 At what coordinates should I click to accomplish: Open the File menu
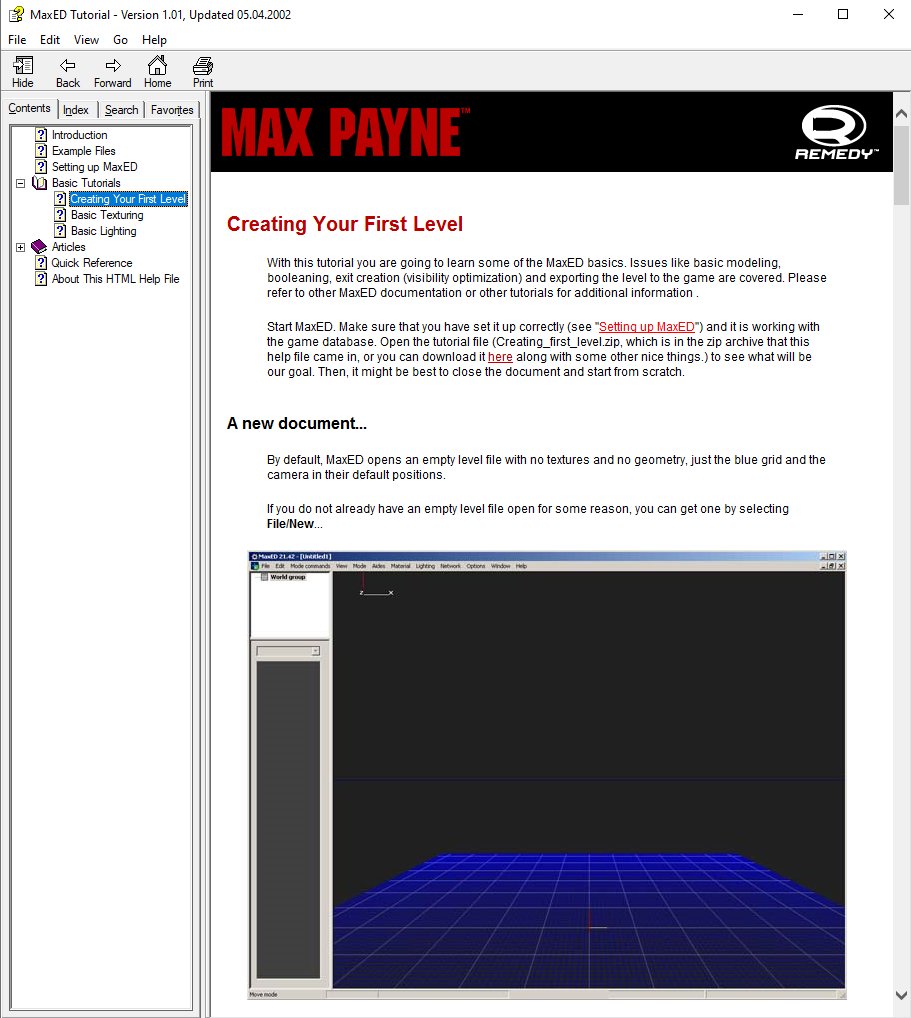pos(17,40)
